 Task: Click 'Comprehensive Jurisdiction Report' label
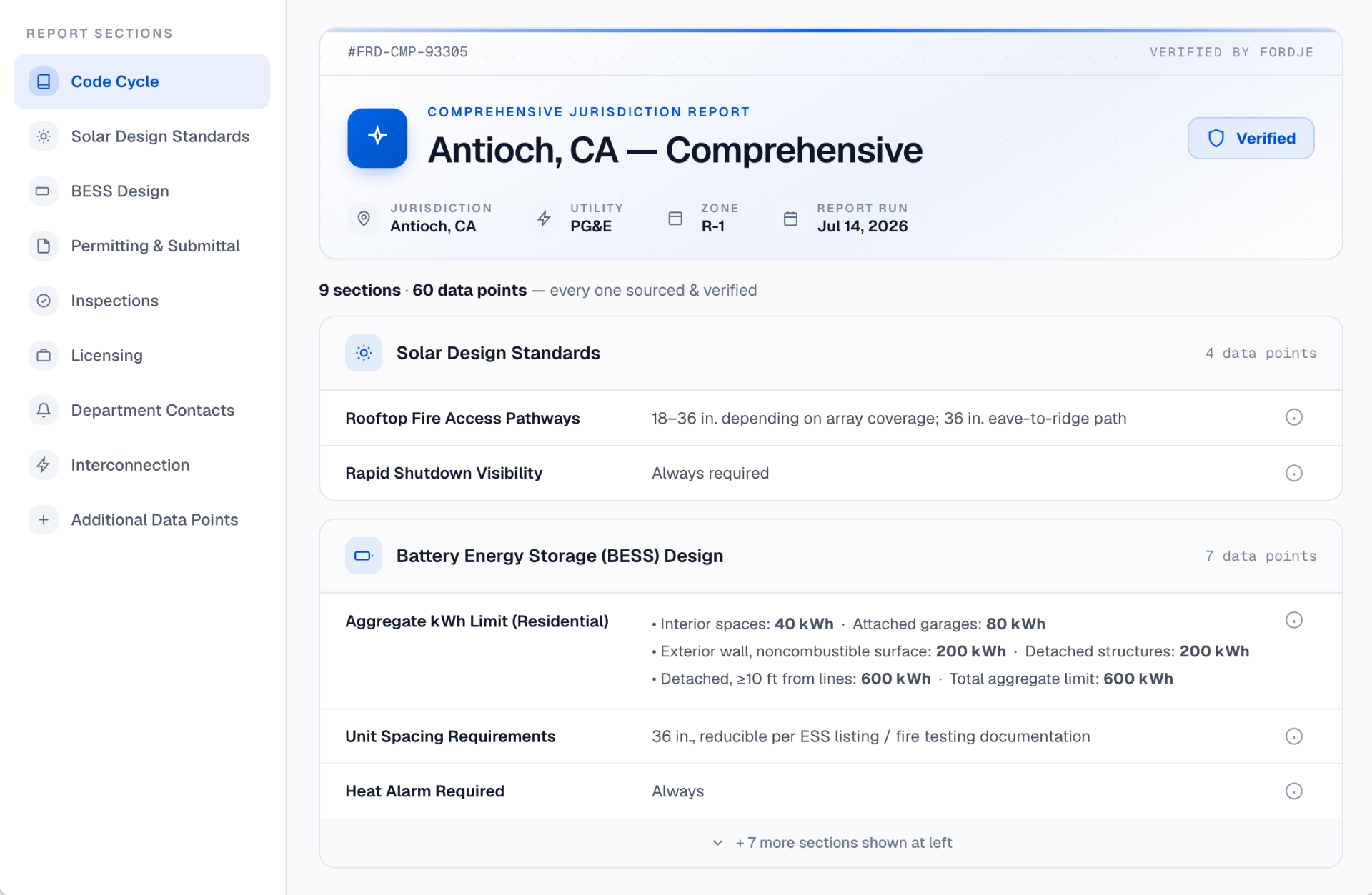coord(588,111)
